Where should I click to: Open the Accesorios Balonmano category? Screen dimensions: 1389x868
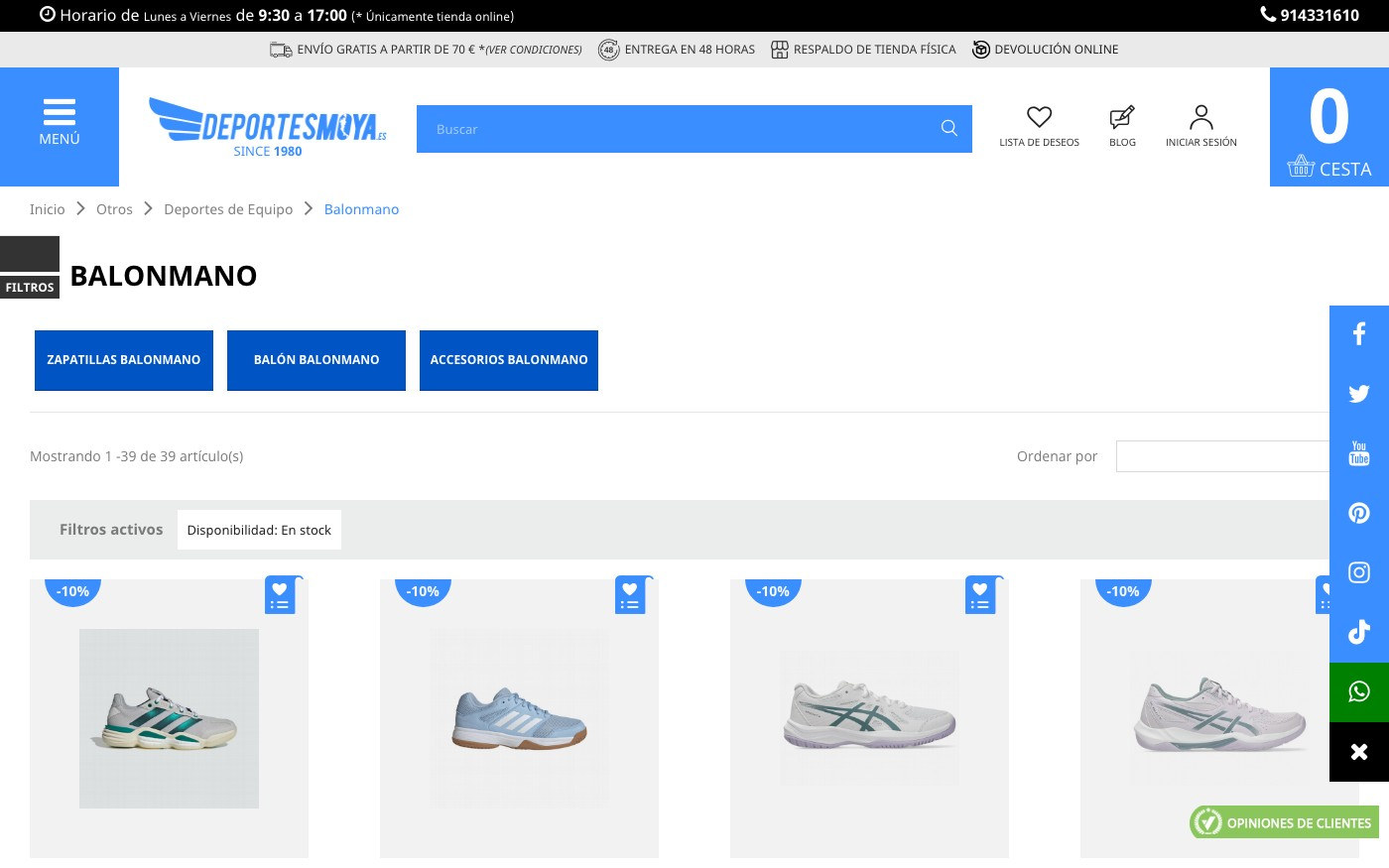[509, 360]
